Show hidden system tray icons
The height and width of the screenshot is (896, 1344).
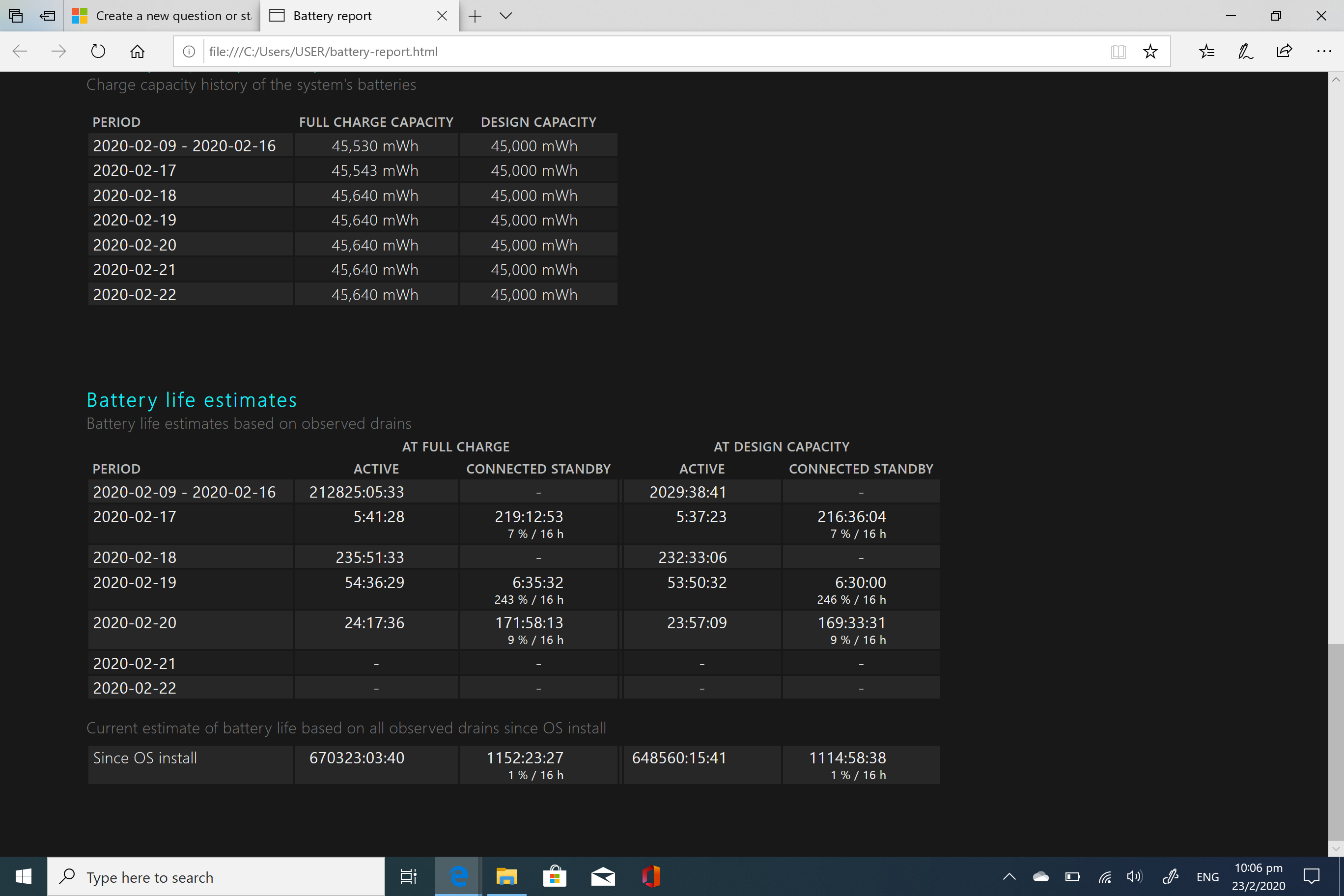pos(1009,876)
